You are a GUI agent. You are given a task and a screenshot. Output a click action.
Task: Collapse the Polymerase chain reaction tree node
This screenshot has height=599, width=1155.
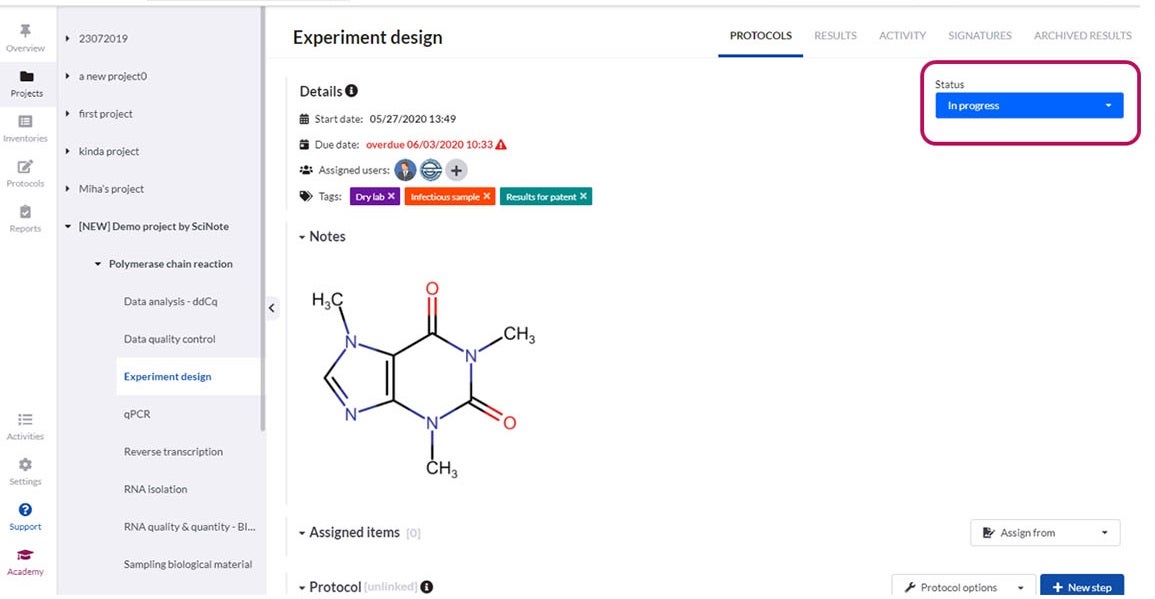(x=98, y=264)
